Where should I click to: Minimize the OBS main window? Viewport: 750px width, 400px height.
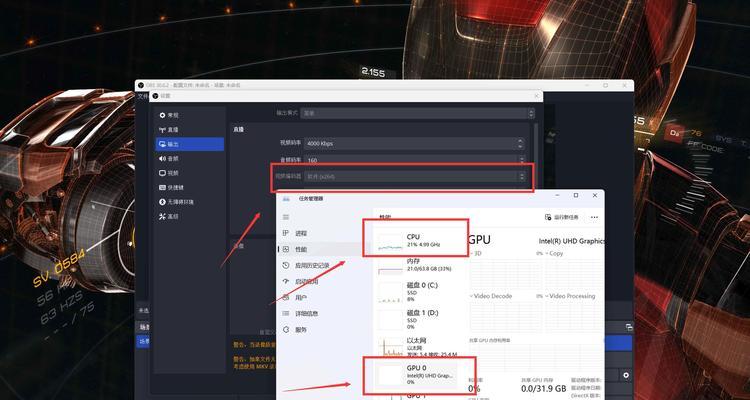[x=588, y=85]
